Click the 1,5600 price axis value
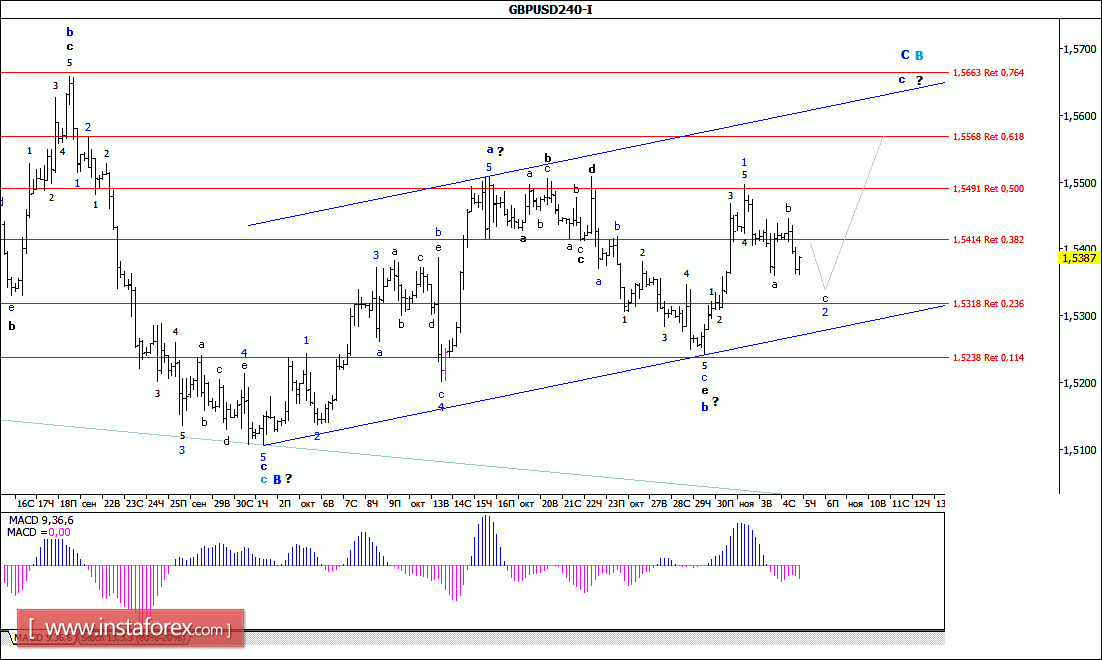The height and width of the screenshot is (660, 1102). (1080, 116)
